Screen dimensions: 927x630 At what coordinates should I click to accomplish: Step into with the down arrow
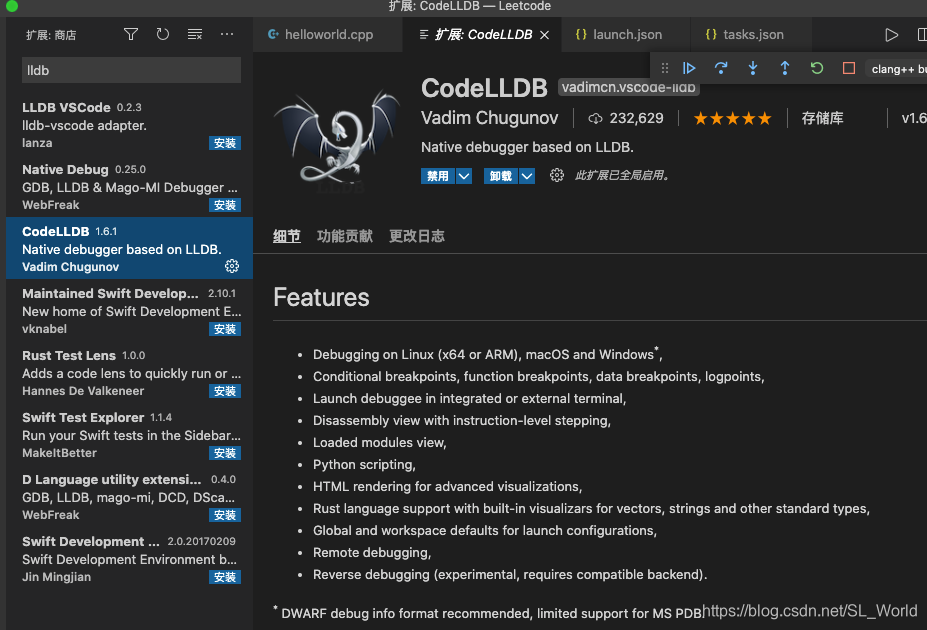[753, 69]
